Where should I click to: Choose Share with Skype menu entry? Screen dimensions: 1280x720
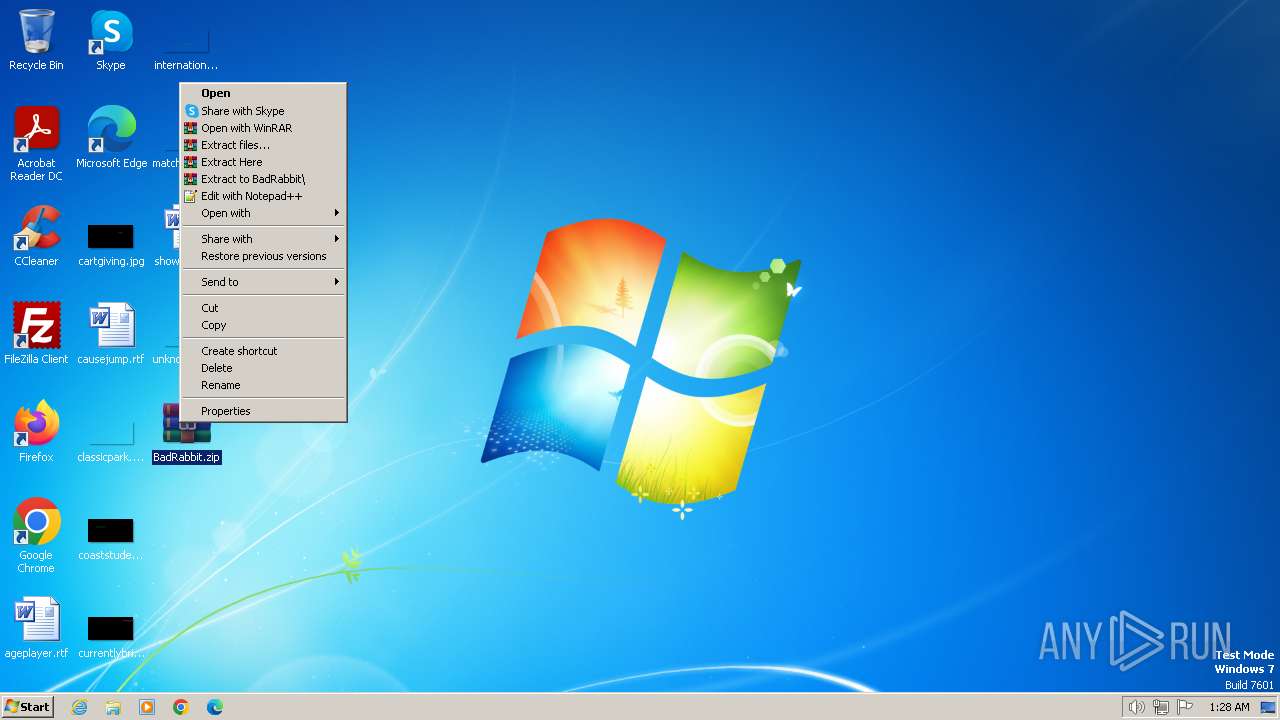[x=263, y=111]
